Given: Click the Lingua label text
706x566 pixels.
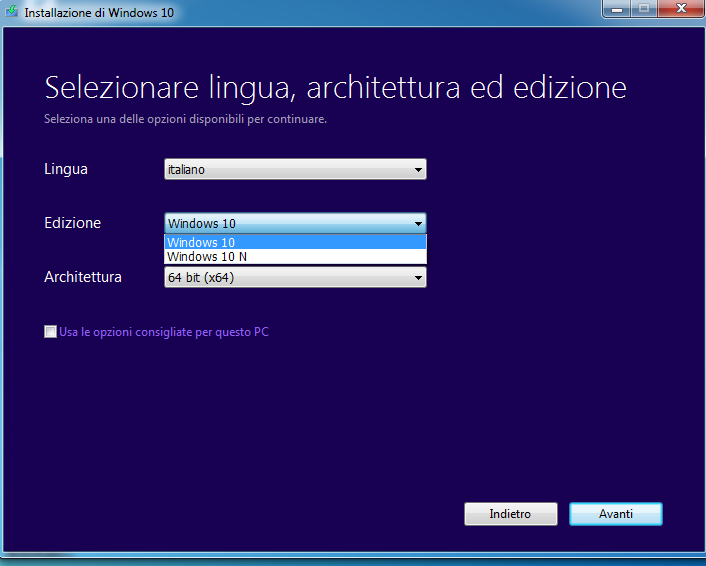Looking at the screenshot, I should pyautogui.click(x=66, y=169).
